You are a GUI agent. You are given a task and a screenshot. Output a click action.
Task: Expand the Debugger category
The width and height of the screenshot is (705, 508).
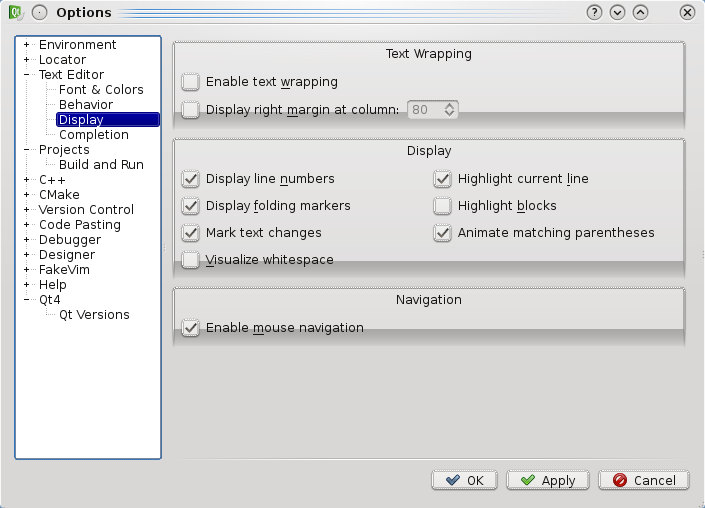pos(27,240)
